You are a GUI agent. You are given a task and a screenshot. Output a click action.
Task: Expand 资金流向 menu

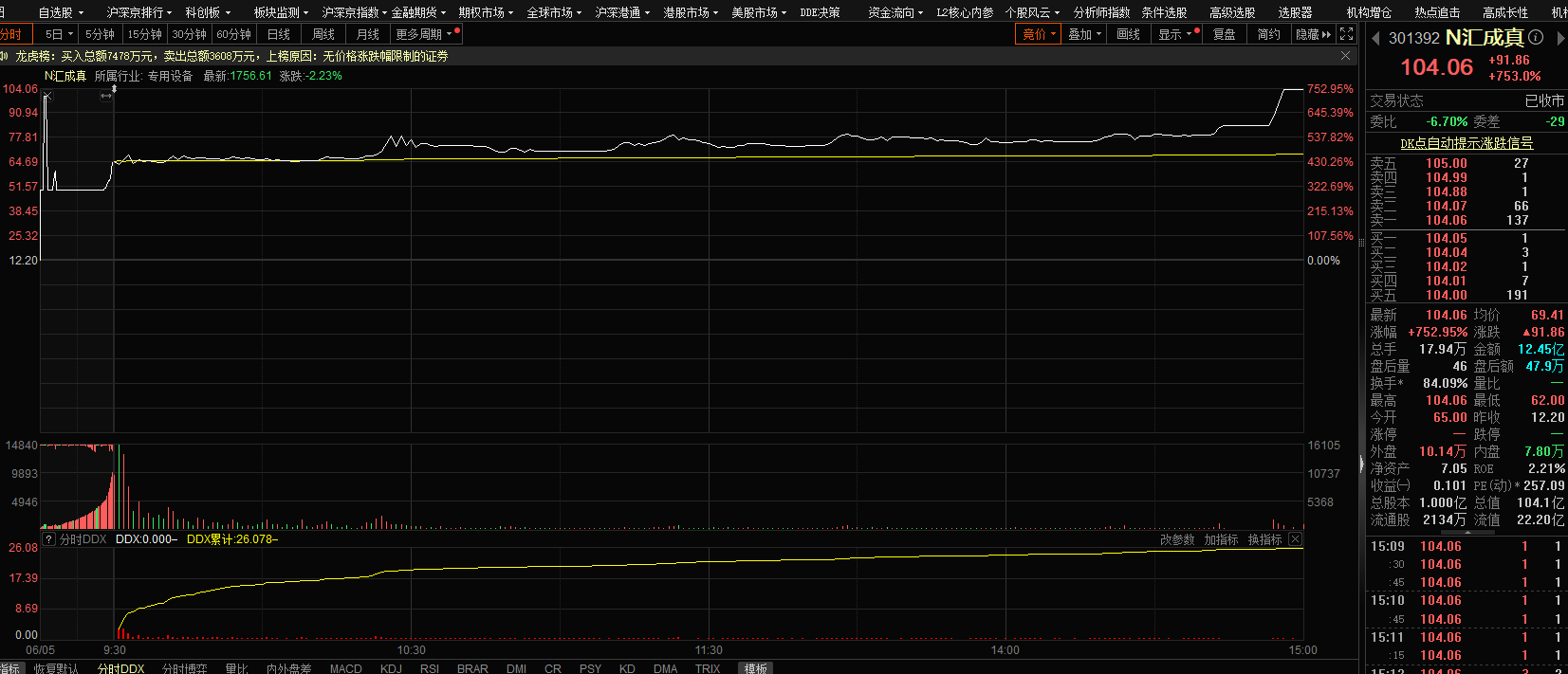point(895,12)
